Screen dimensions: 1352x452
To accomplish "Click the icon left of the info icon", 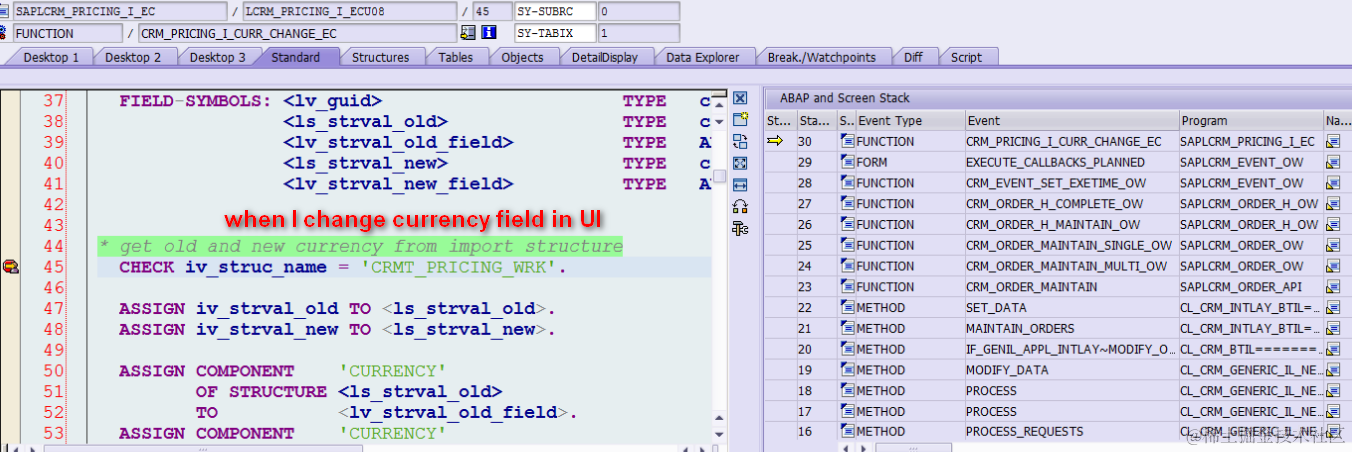I will tap(468, 33).
